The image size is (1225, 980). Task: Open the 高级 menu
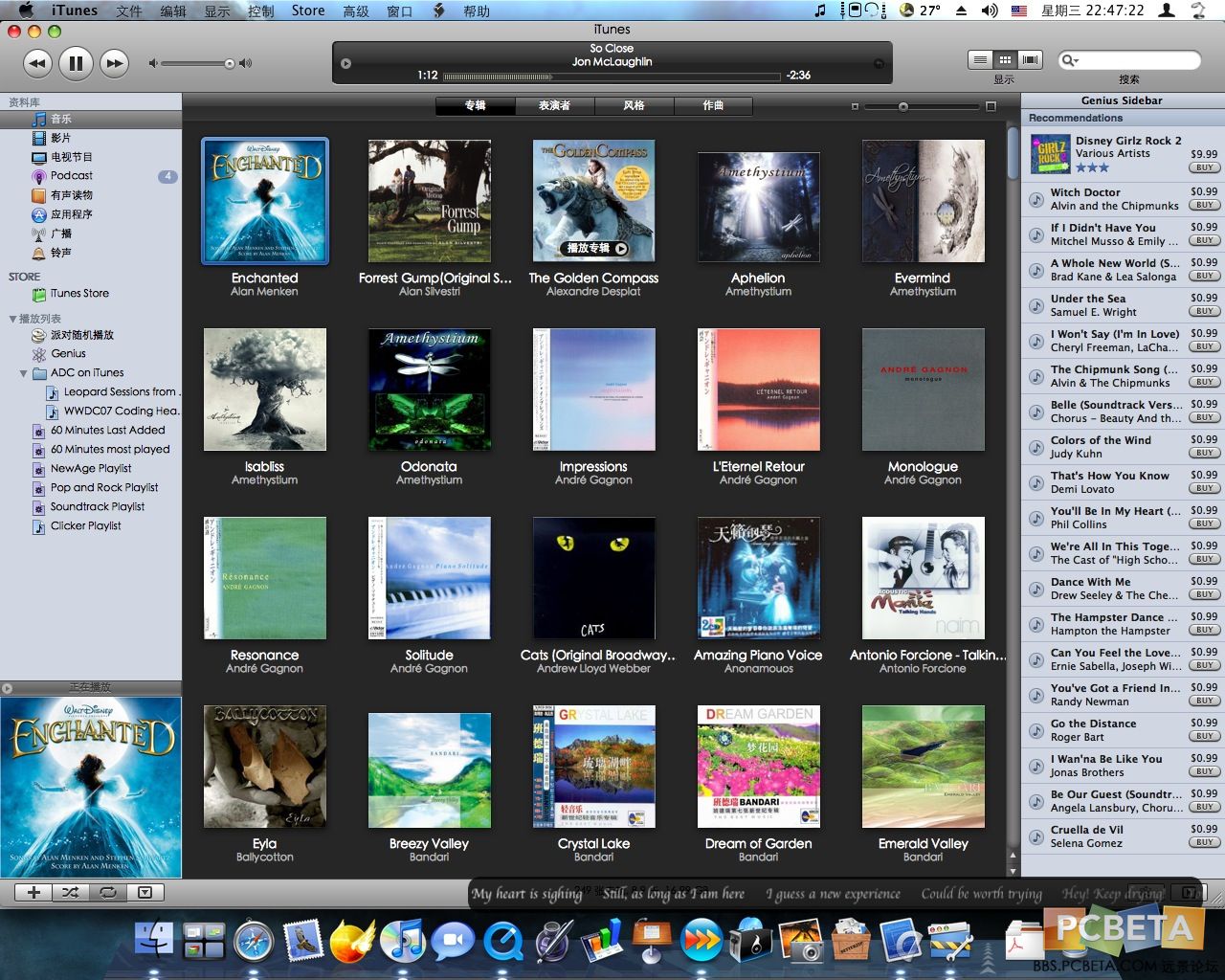[356, 11]
